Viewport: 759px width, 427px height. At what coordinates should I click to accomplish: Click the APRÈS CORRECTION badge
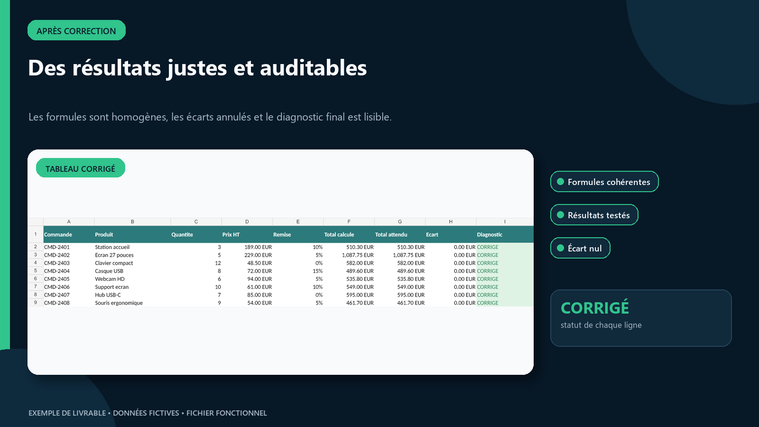pos(76,30)
